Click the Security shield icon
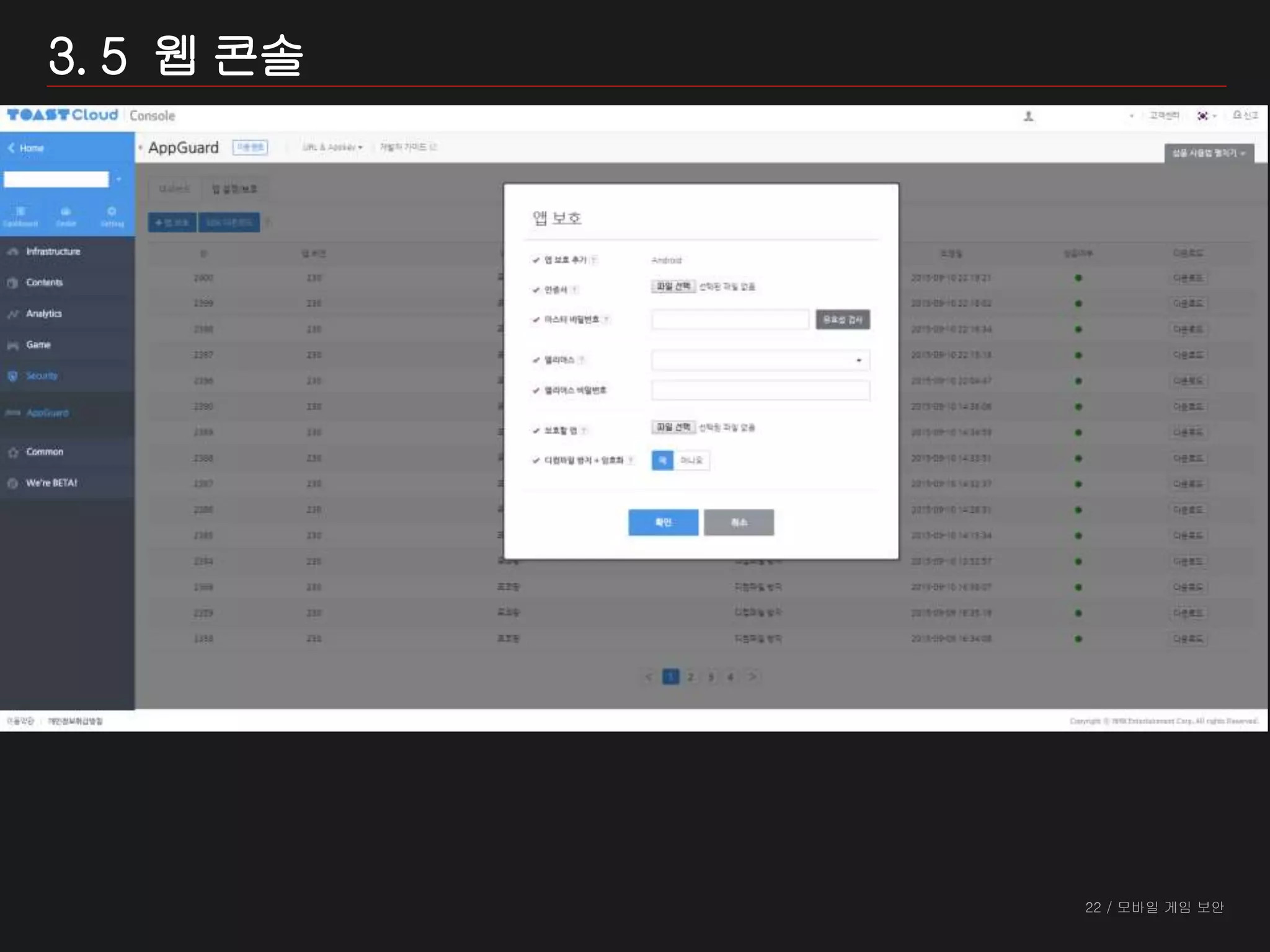The width and height of the screenshot is (1270, 952). pyautogui.click(x=12, y=376)
